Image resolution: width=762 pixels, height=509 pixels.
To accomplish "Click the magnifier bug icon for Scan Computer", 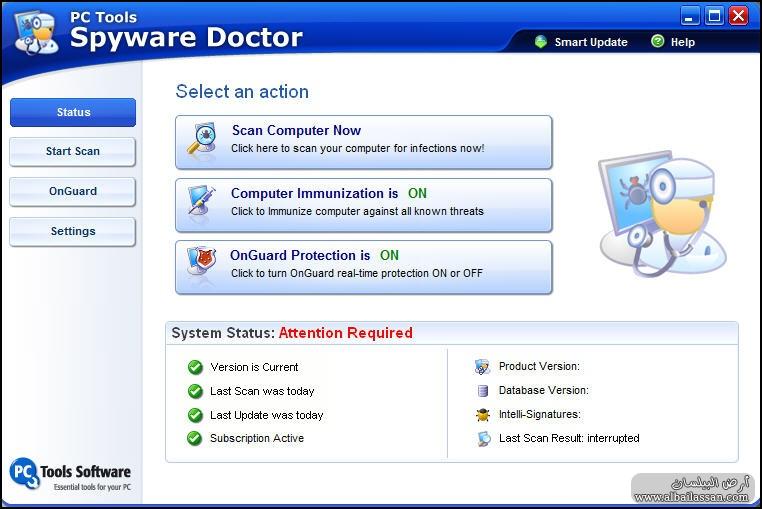I will tap(202, 139).
